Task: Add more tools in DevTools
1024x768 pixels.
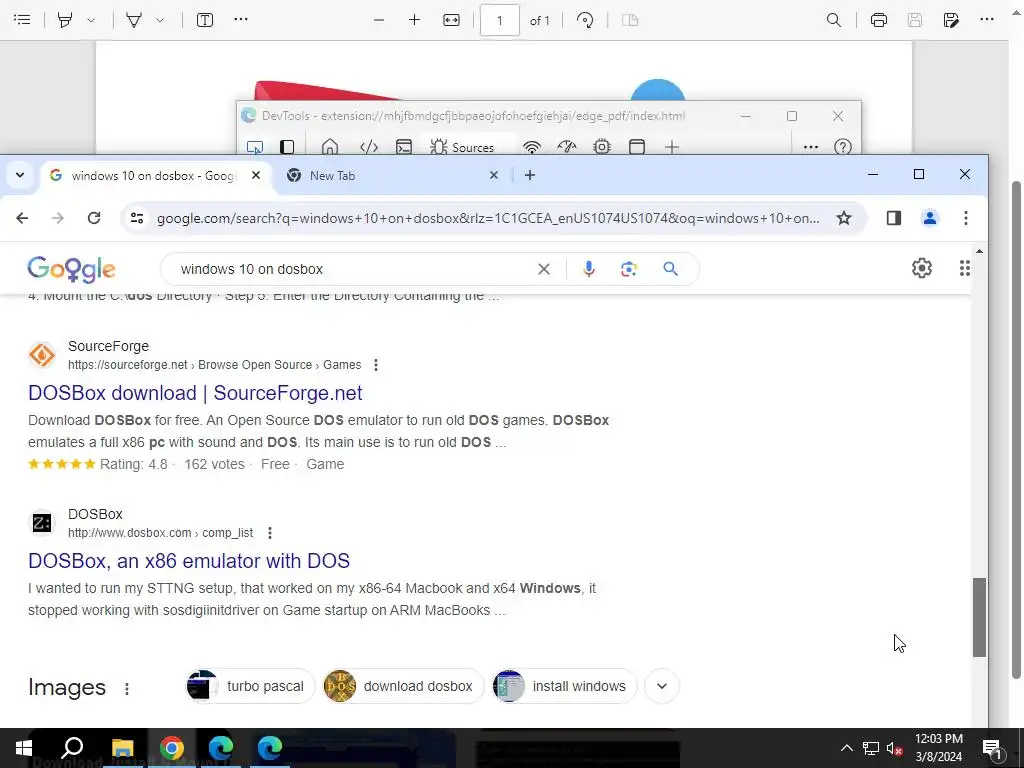Action: [672, 147]
